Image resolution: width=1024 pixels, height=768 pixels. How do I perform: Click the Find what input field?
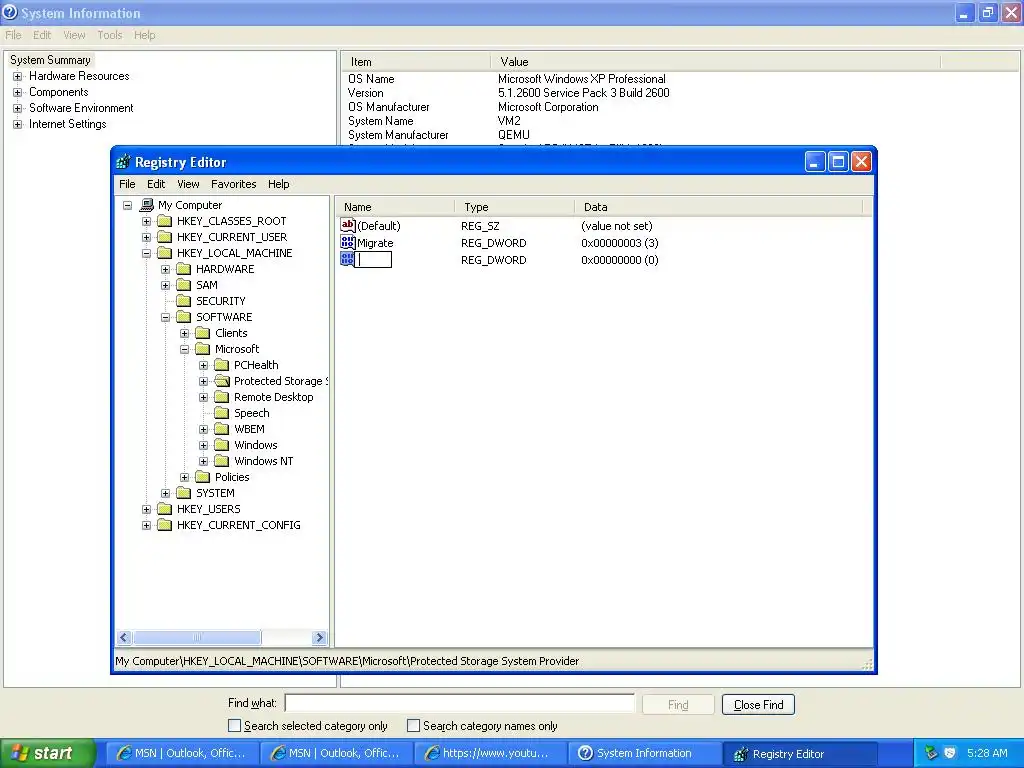click(460, 704)
